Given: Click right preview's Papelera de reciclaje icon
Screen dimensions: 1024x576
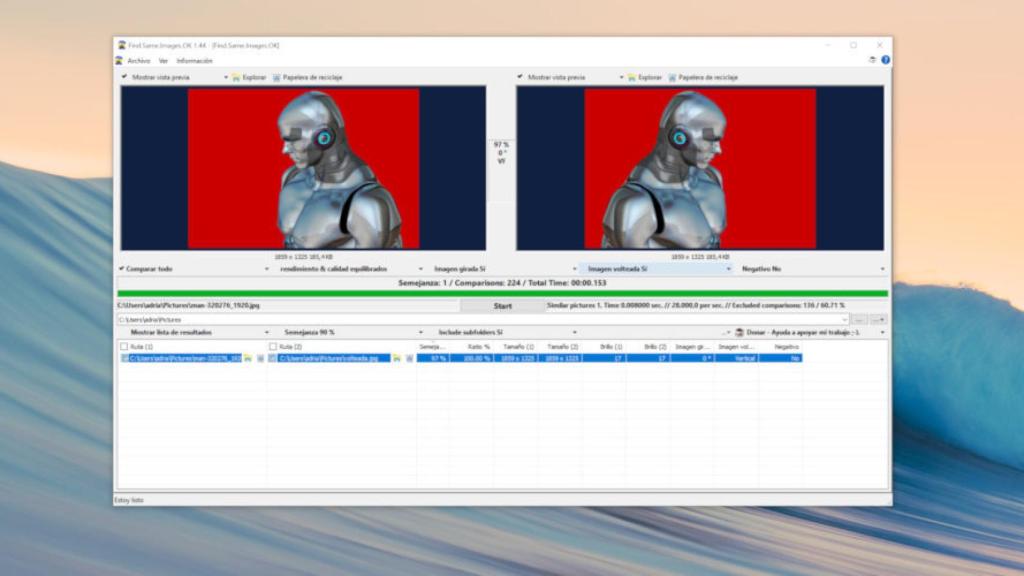Looking at the screenshot, I should click(x=673, y=77).
